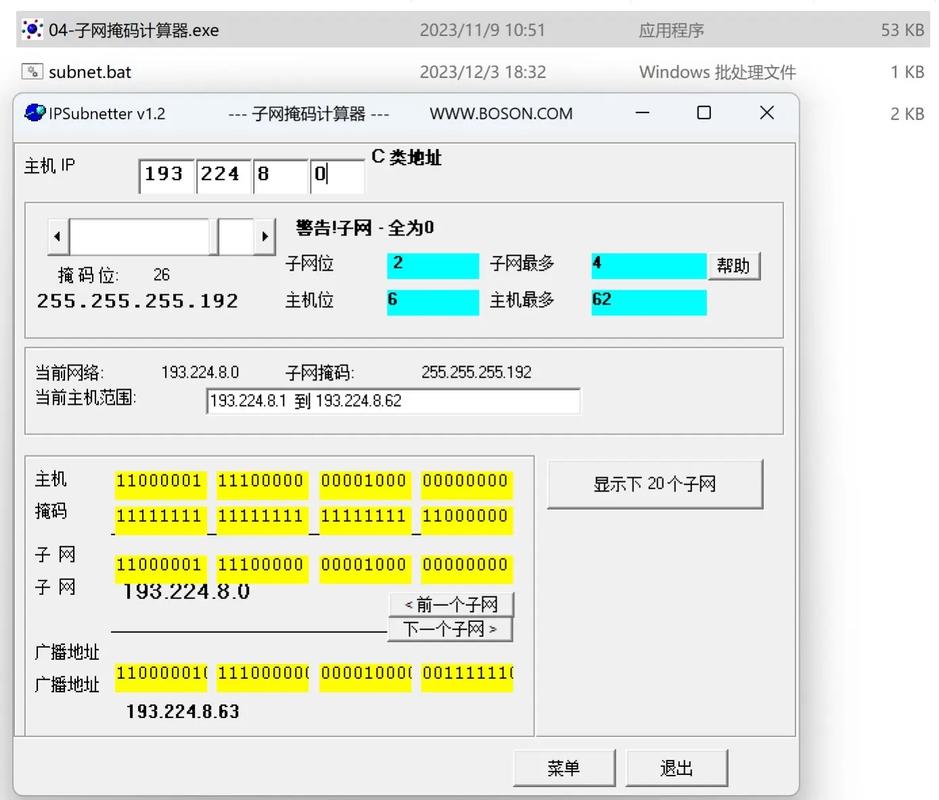Click host binary first octet 11000001

click(160, 484)
